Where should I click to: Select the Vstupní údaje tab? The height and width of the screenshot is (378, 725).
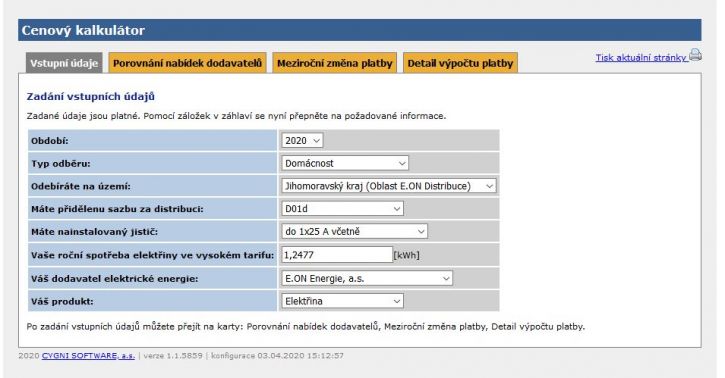pyautogui.click(x=64, y=63)
